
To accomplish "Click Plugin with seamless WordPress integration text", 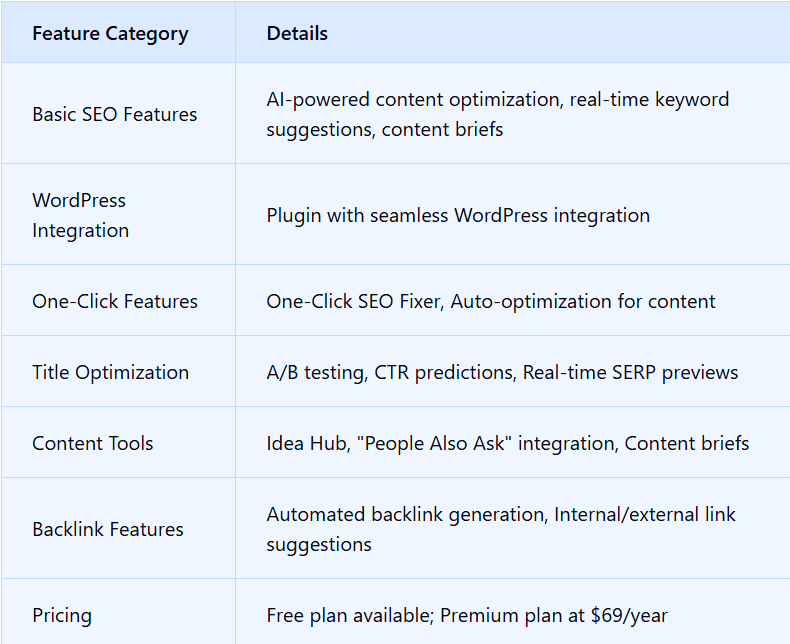I will pos(458,216).
